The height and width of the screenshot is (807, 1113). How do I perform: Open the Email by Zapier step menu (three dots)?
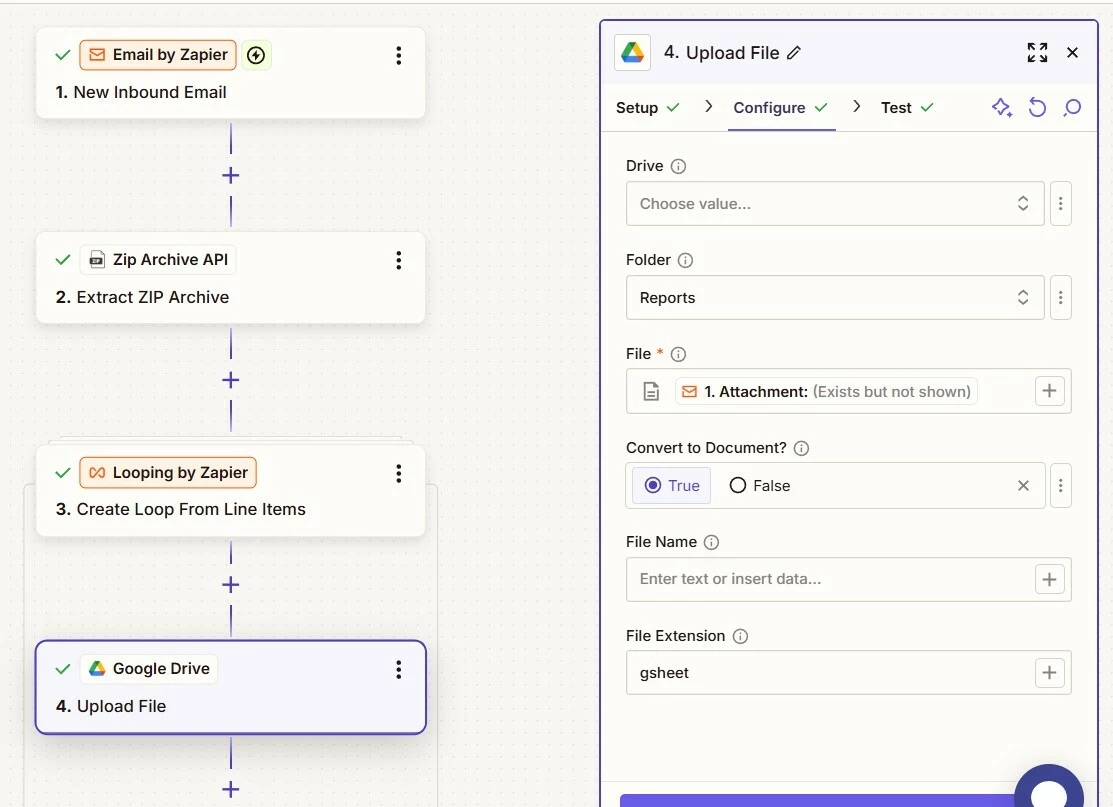tap(398, 55)
